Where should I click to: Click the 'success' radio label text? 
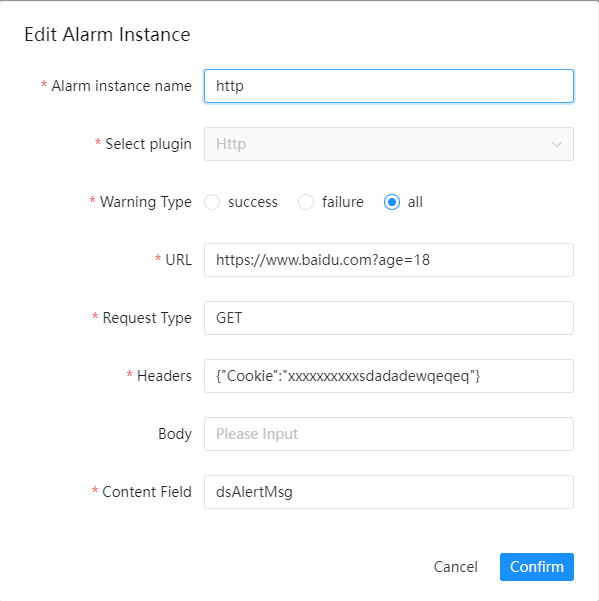coord(253,202)
